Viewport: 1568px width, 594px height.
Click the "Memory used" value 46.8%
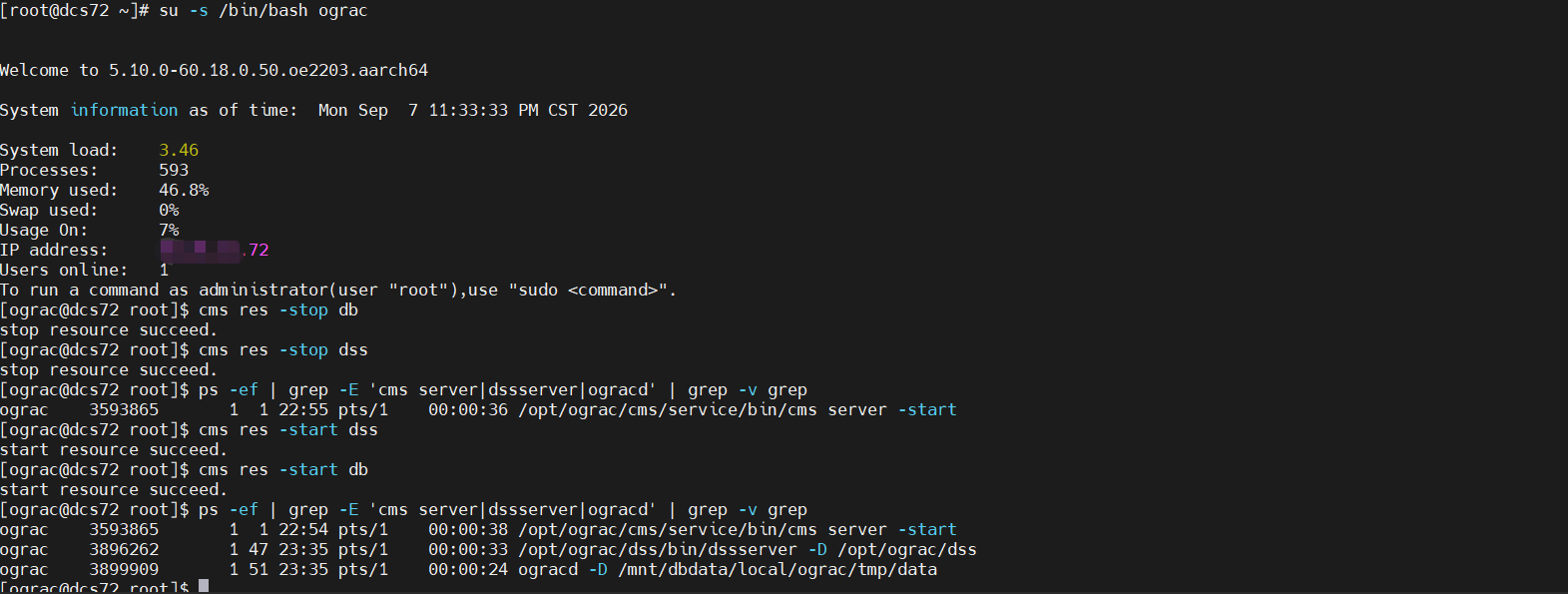[x=184, y=190]
